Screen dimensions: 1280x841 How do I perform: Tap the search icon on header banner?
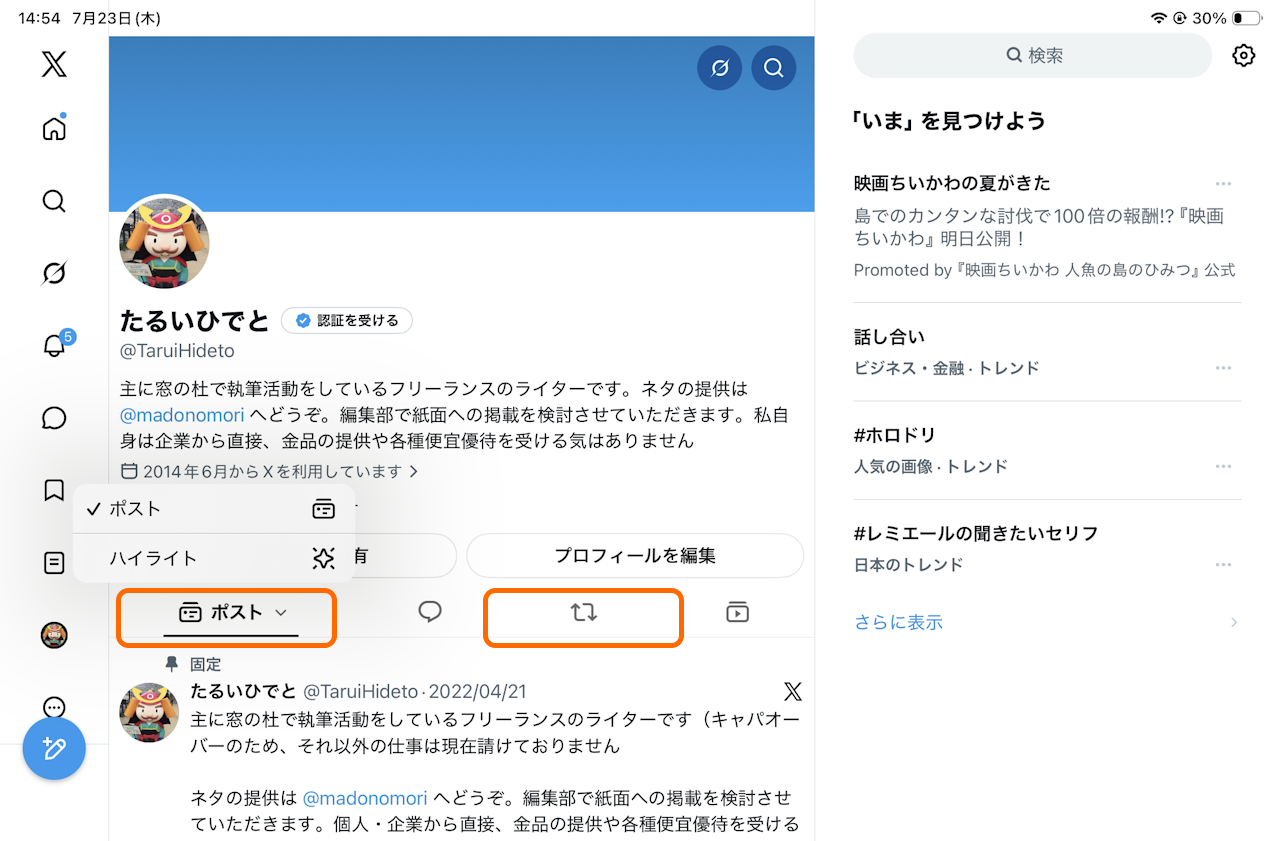(774, 68)
